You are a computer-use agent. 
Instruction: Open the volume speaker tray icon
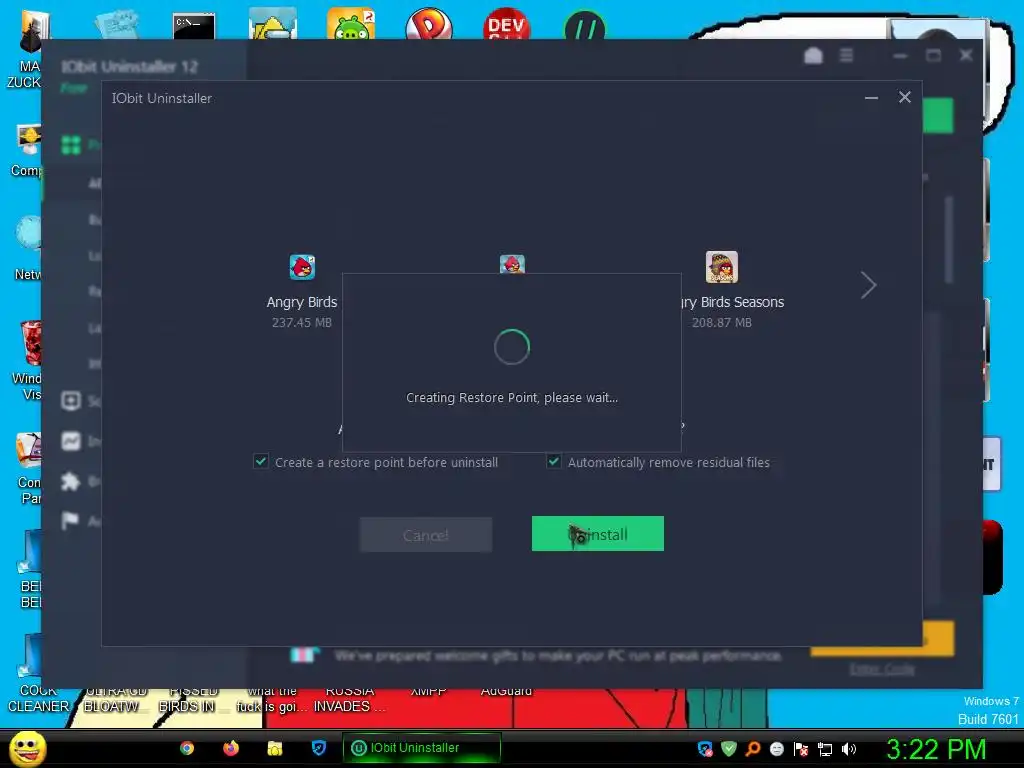coord(848,749)
